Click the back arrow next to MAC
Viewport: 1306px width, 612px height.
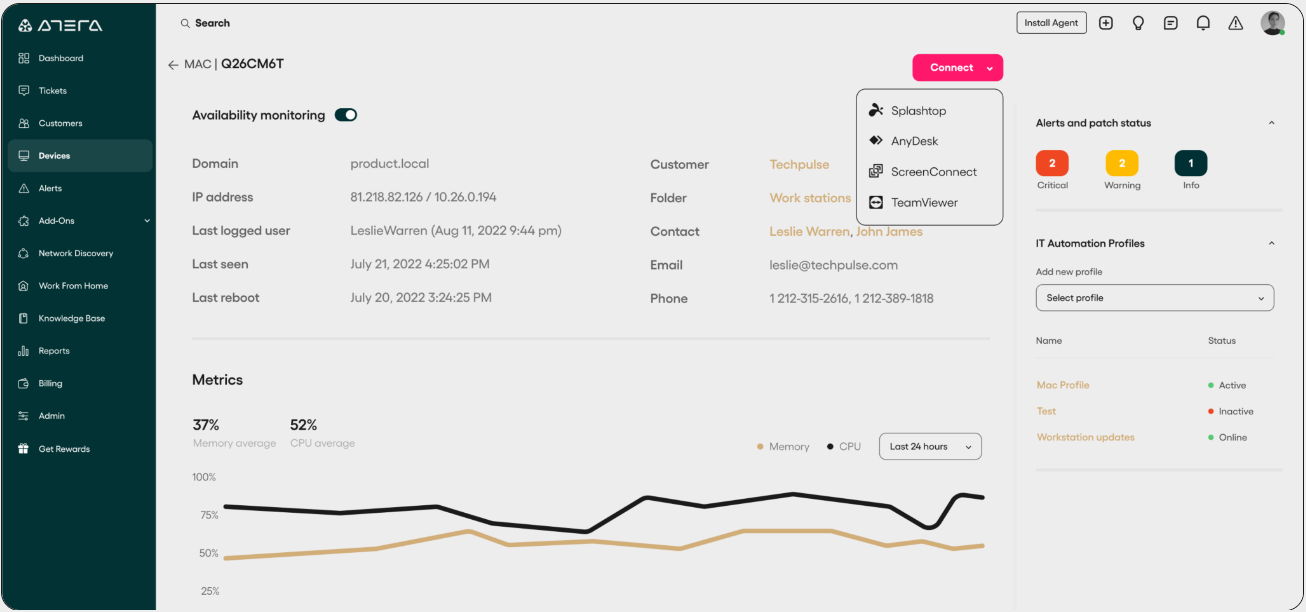click(173, 65)
